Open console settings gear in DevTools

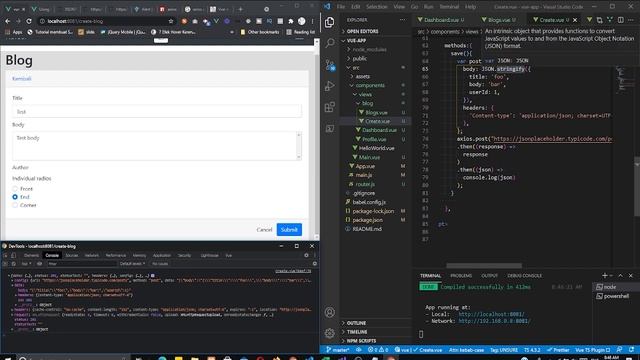pyautogui.click(x=314, y=264)
